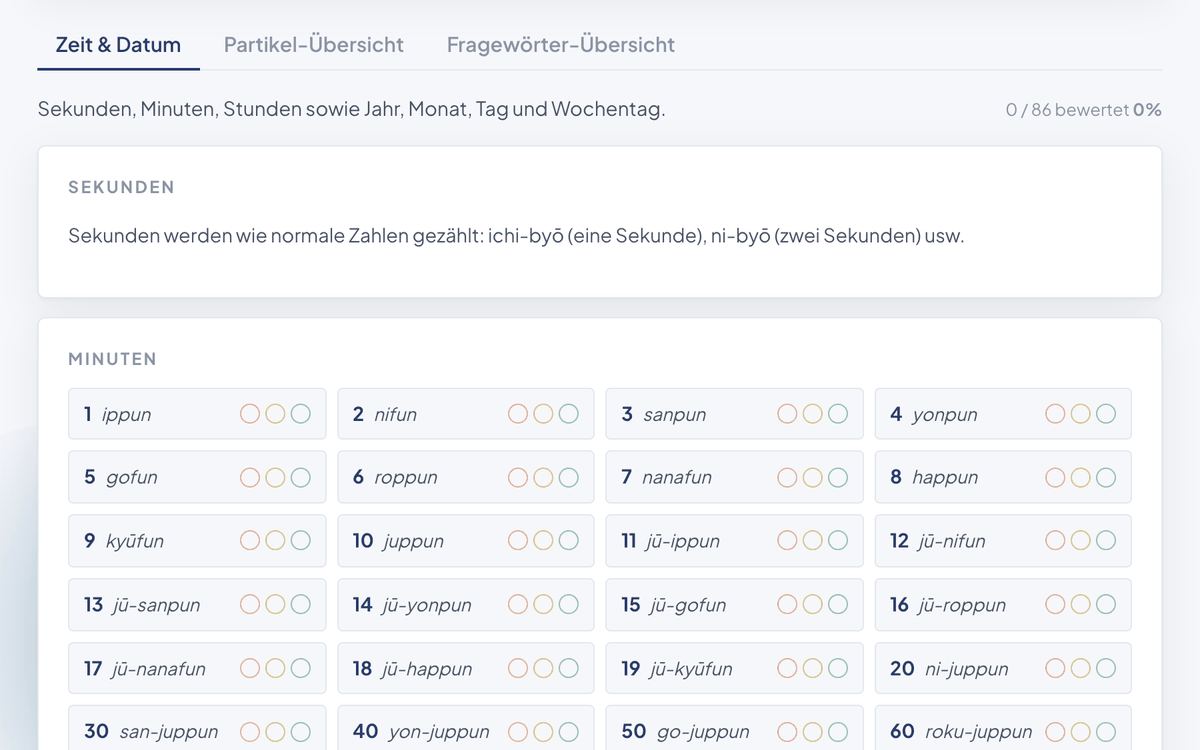Image resolution: width=1200 pixels, height=750 pixels.
Task: Click the '60 roku-juppun' label
Action: coord(961,732)
